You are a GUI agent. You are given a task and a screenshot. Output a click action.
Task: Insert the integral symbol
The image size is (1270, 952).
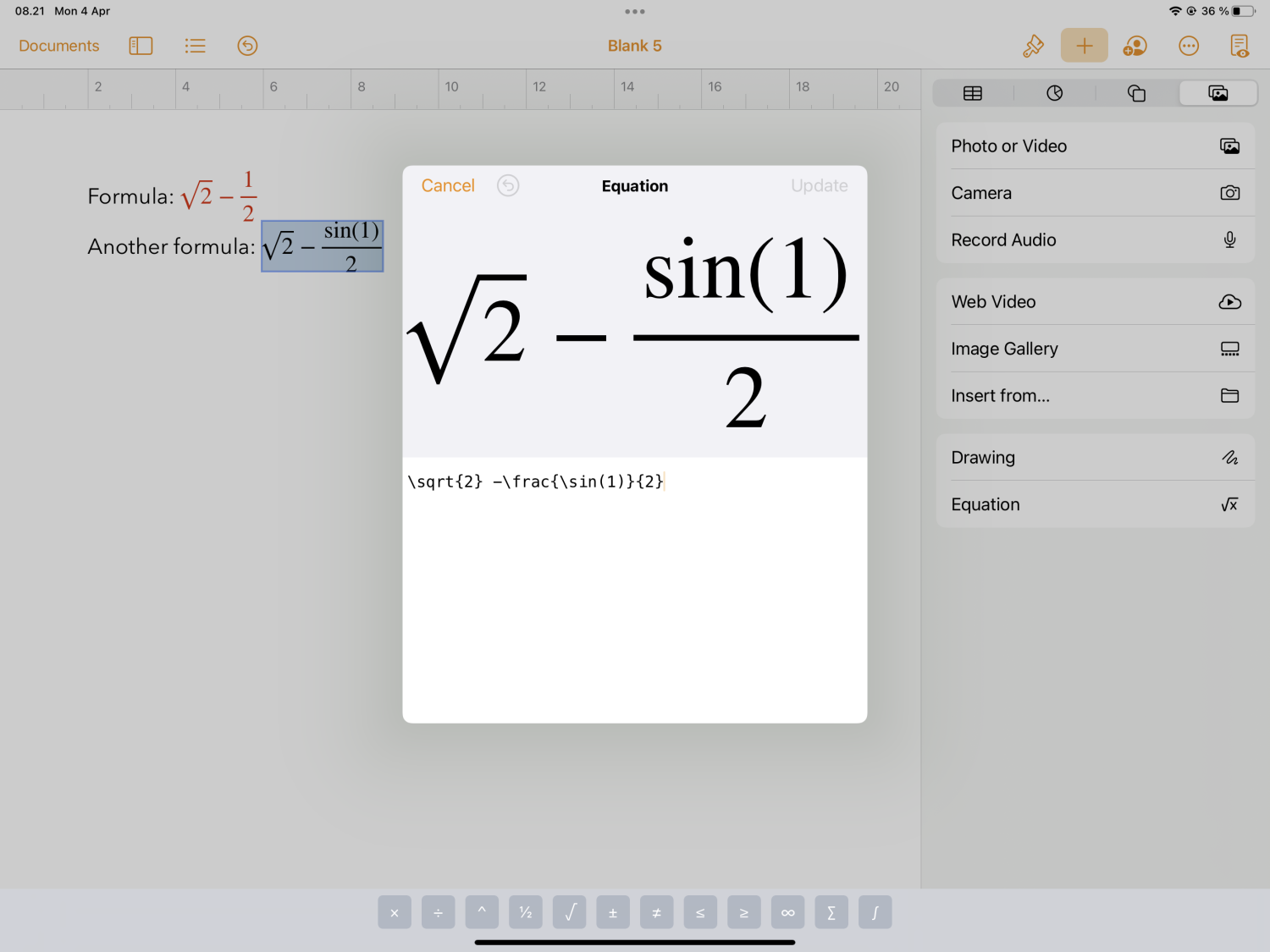coord(875,912)
